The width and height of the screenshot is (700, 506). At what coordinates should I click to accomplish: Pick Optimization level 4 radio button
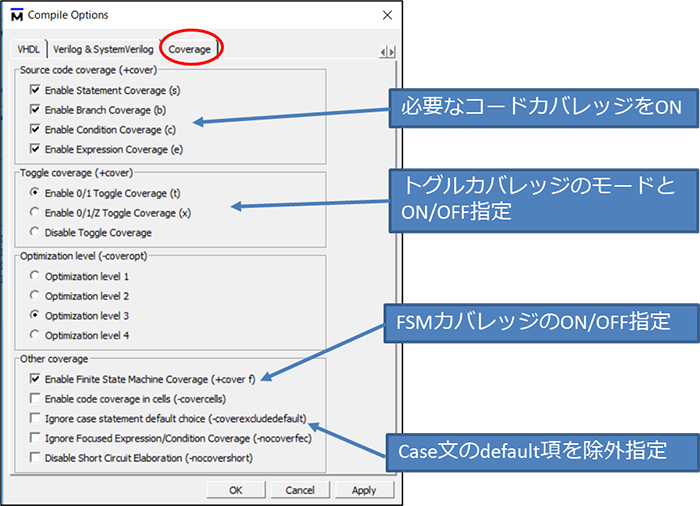(x=36, y=334)
